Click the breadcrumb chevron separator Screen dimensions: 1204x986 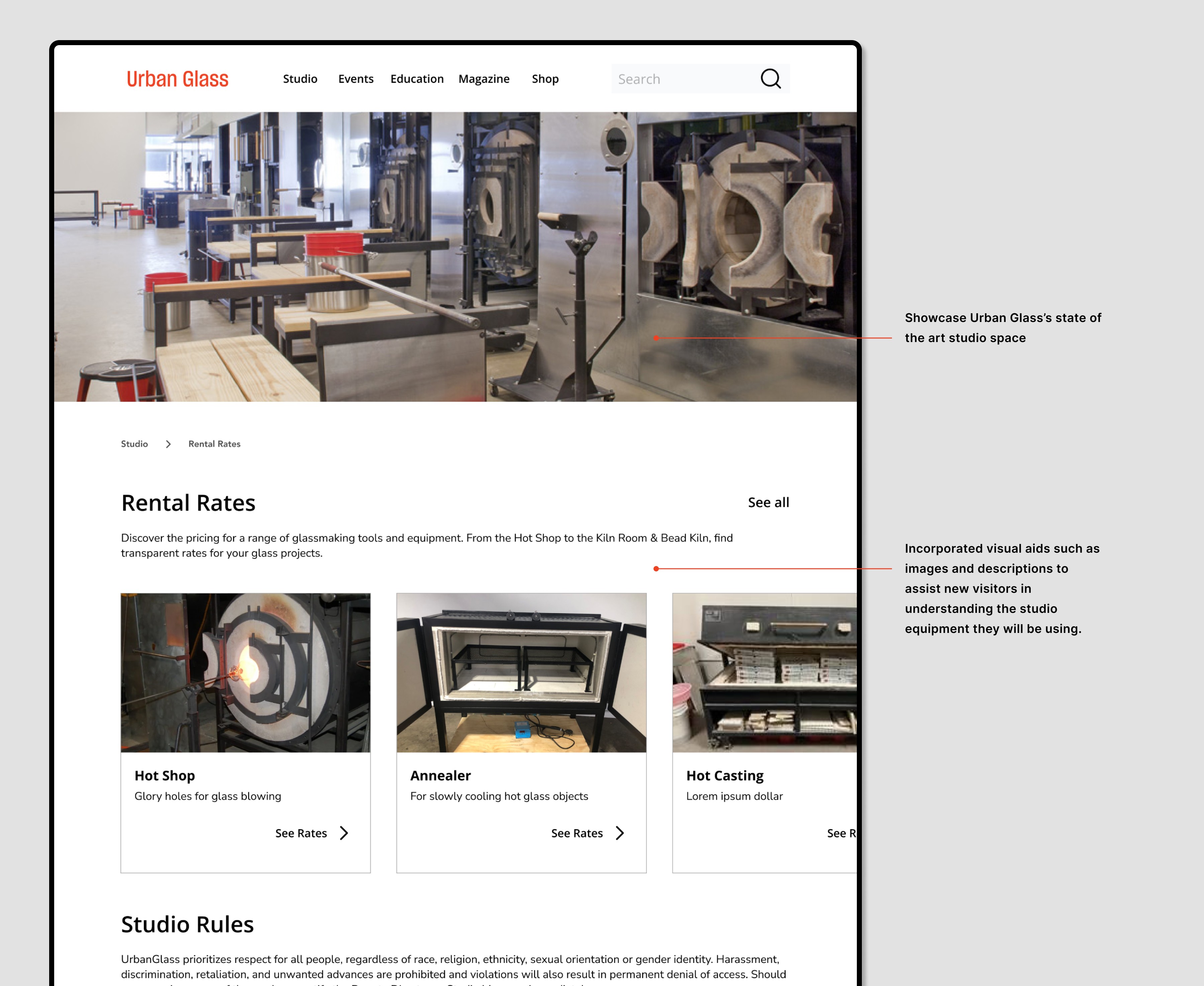[168, 444]
